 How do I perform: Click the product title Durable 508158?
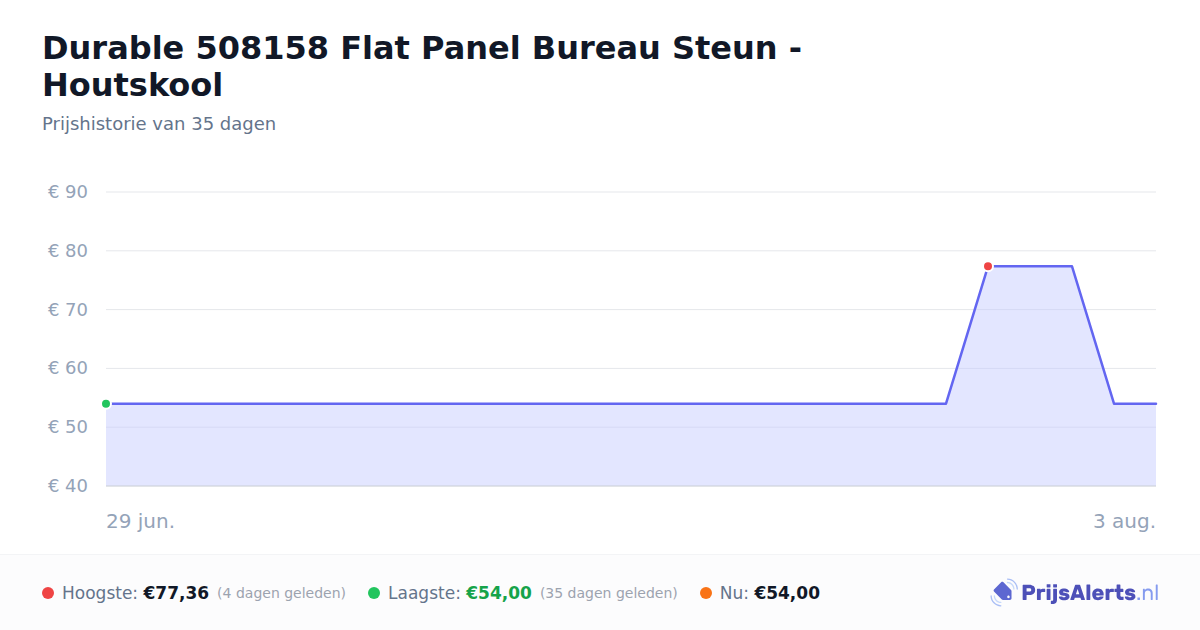[422, 66]
